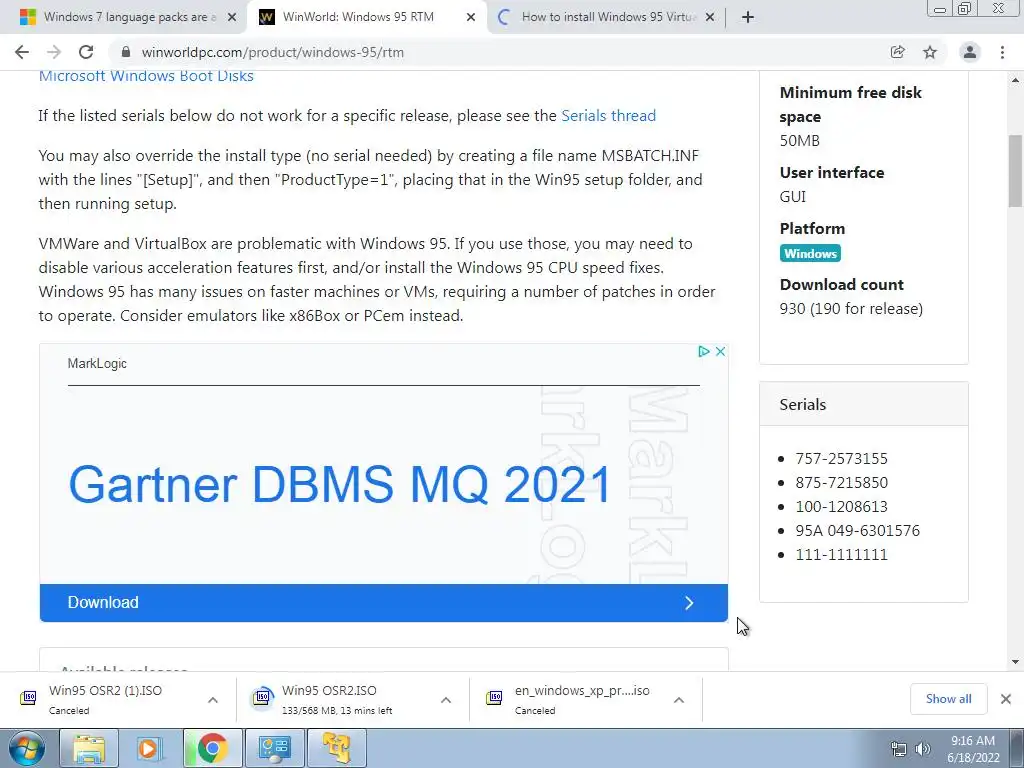The height and width of the screenshot is (768, 1024).
Task: Open Windows Explorer from taskbar
Action: coord(89,749)
